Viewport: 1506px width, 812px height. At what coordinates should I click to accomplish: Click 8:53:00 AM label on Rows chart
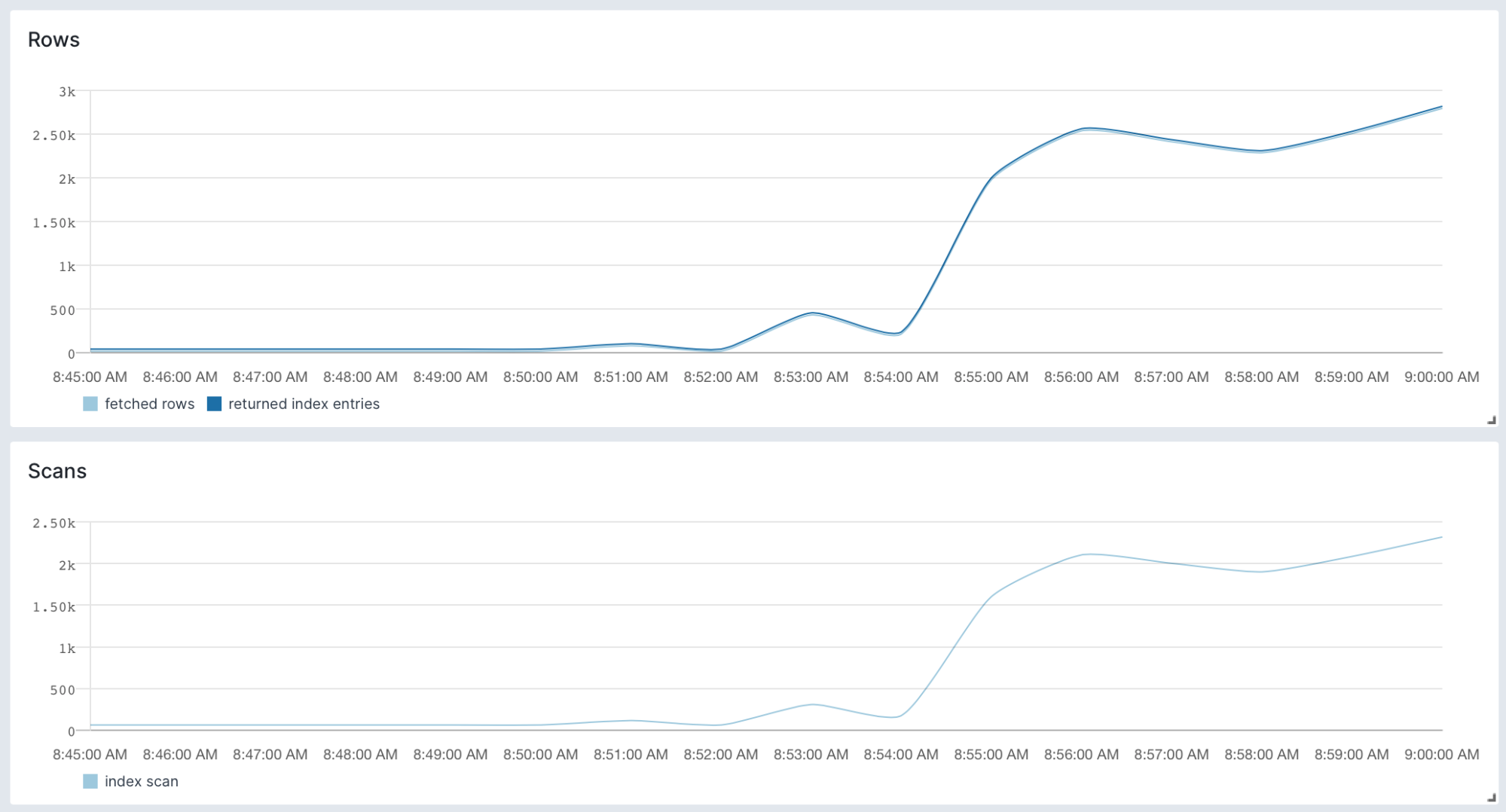pyautogui.click(x=811, y=377)
